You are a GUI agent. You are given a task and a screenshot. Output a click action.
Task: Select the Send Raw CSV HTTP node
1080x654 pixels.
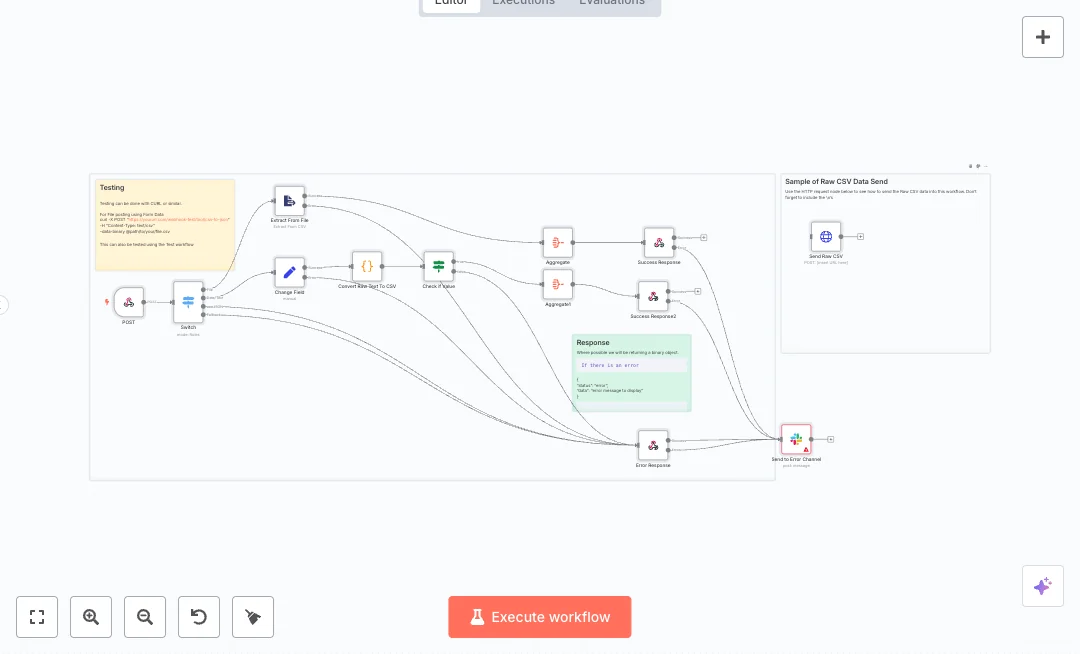click(x=826, y=237)
